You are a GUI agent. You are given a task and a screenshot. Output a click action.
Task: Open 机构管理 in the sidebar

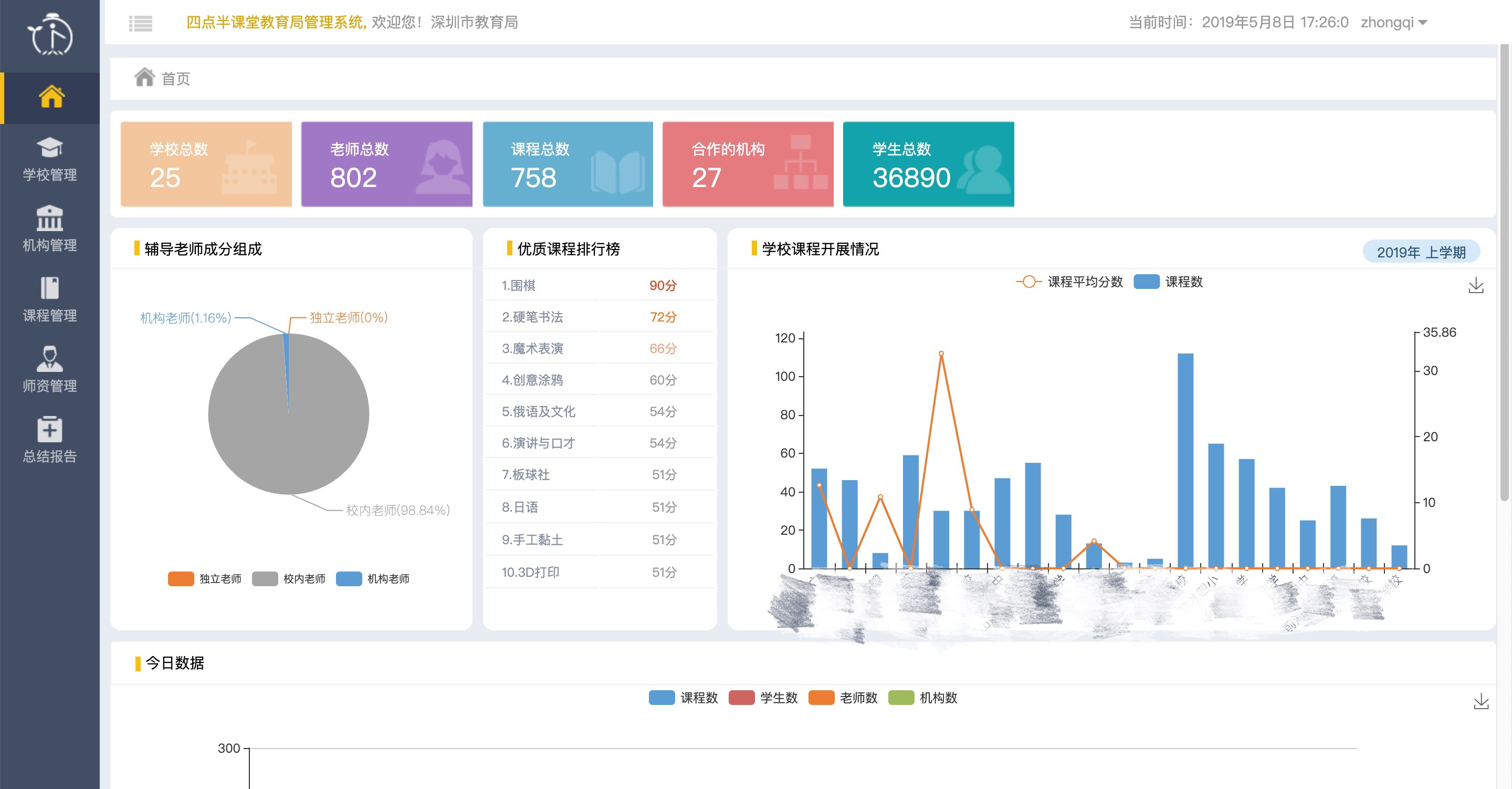[x=50, y=229]
